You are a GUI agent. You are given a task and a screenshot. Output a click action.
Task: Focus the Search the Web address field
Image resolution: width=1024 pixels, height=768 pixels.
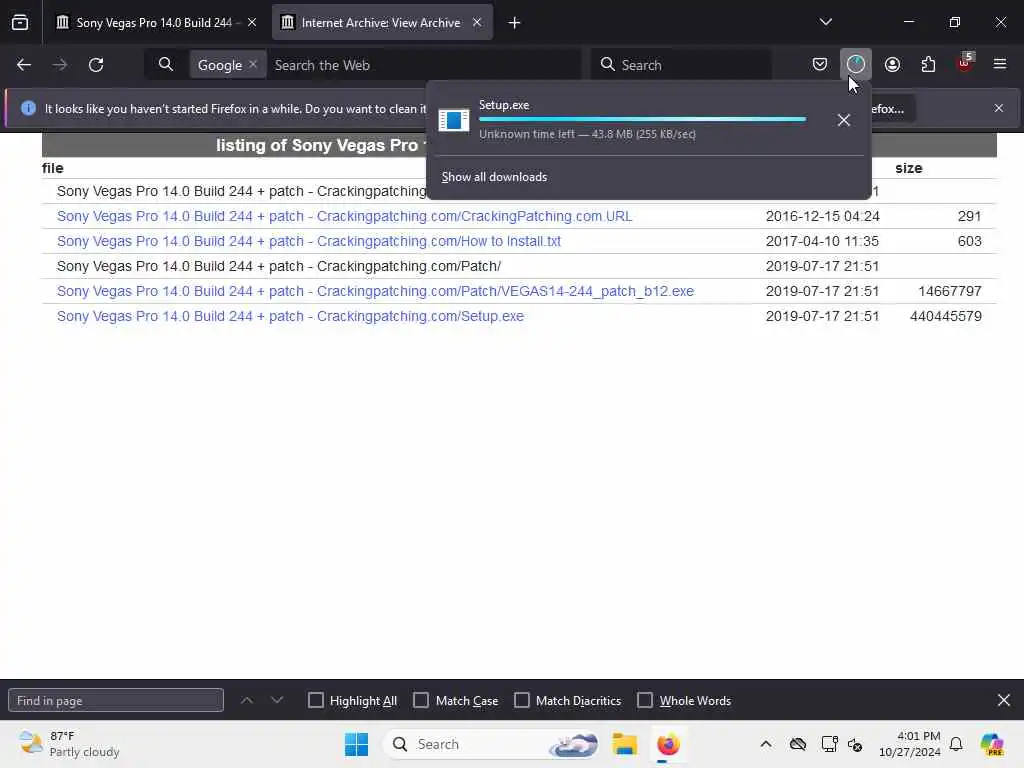pyautogui.click(x=424, y=65)
